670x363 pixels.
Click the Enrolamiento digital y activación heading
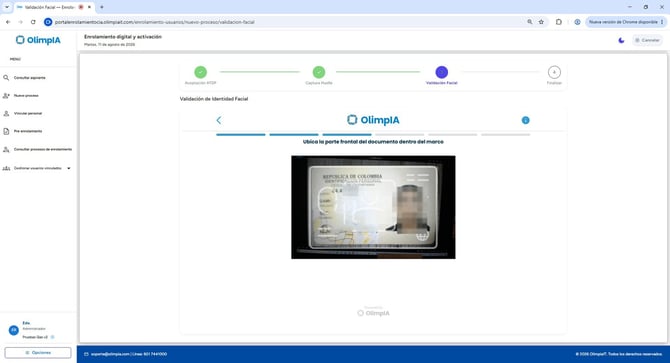click(x=123, y=37)
